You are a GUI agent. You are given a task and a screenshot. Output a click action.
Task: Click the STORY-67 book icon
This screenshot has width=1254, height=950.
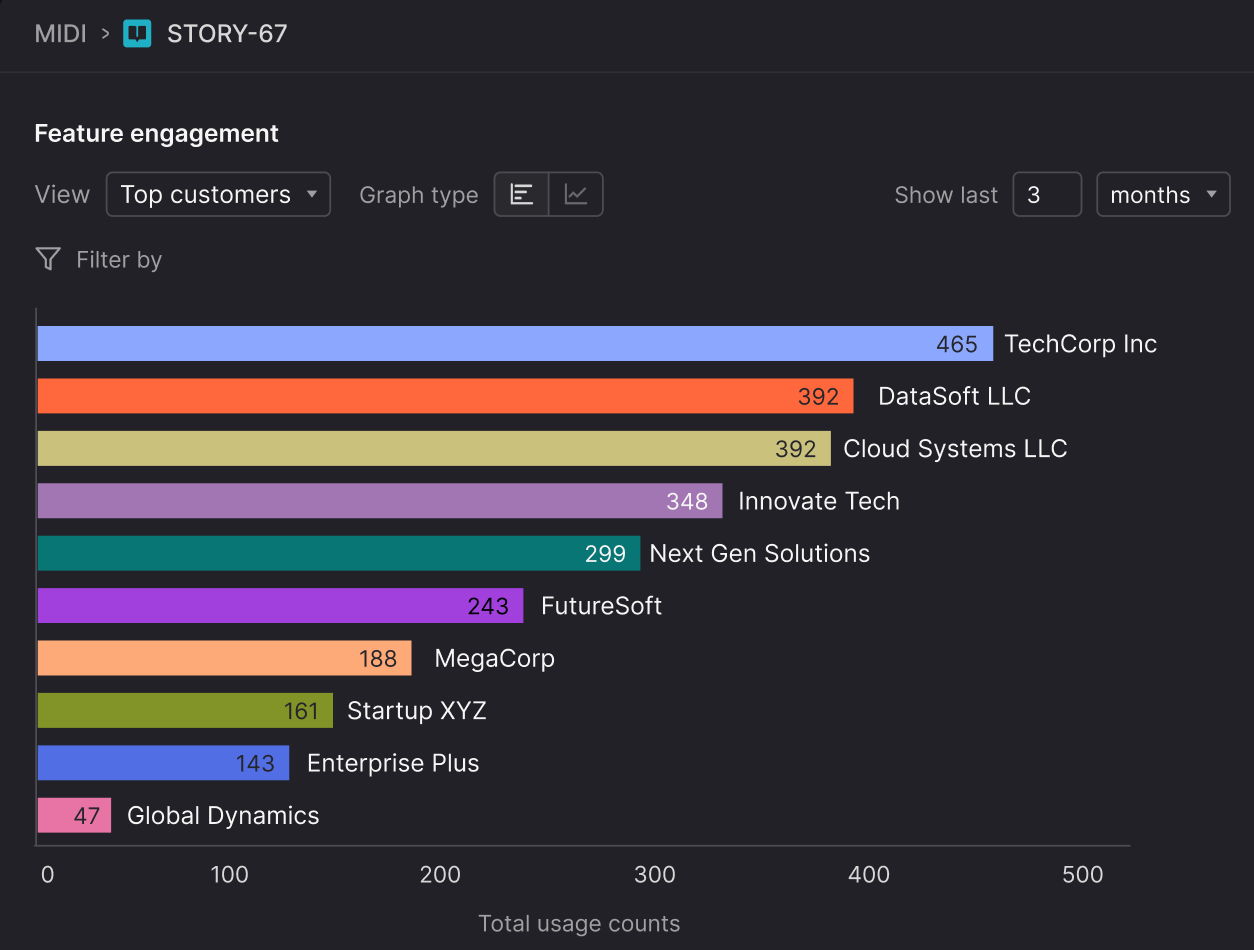pyautogui.click(x=137, y=34)
